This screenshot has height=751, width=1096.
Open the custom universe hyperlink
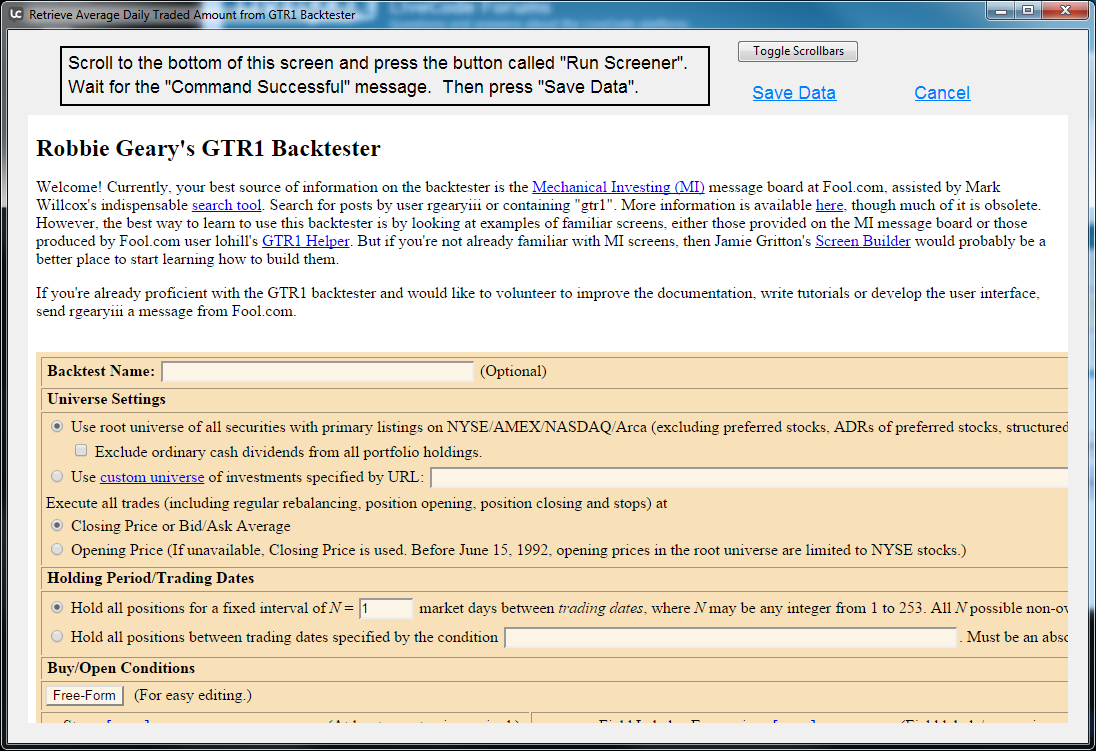click(x=152, y=477)
